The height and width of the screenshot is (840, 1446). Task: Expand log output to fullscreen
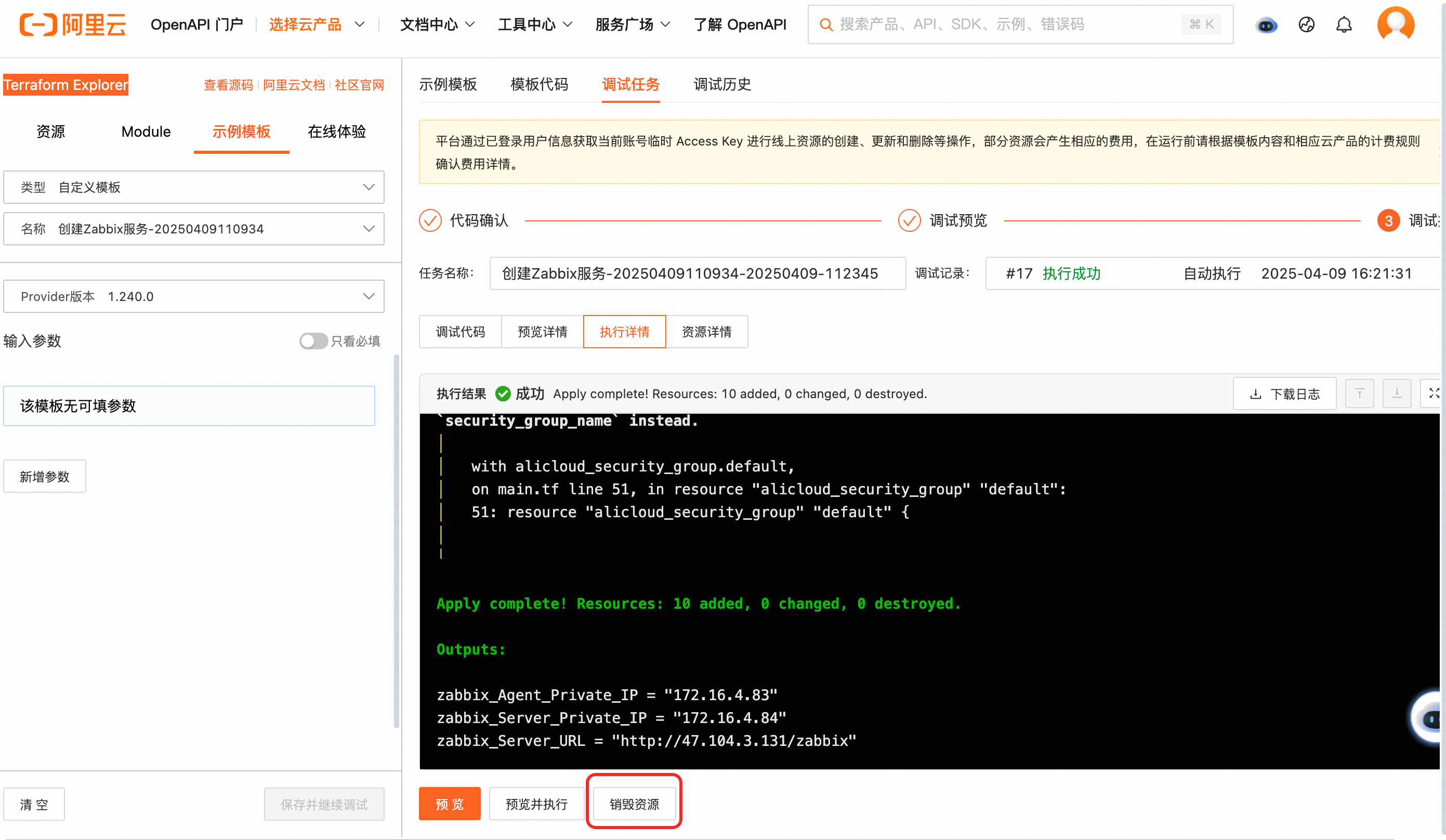pyautogui.click(x=1433, y=393)
